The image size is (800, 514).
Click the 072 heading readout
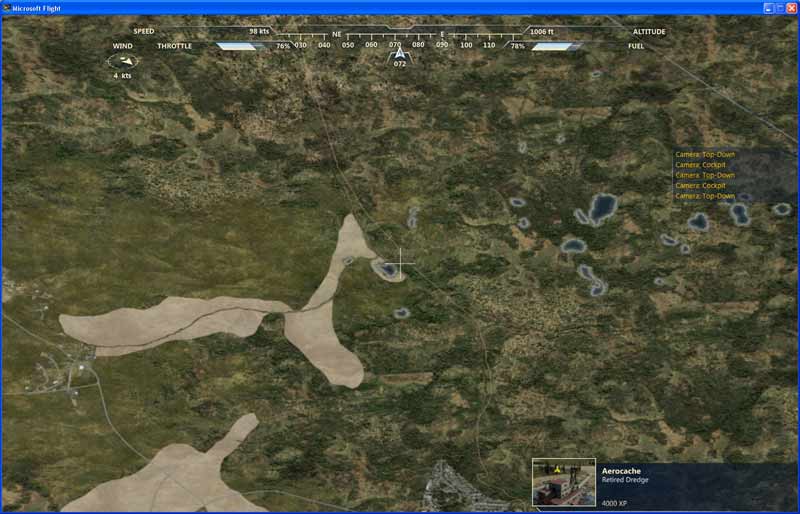coord(399,64)
